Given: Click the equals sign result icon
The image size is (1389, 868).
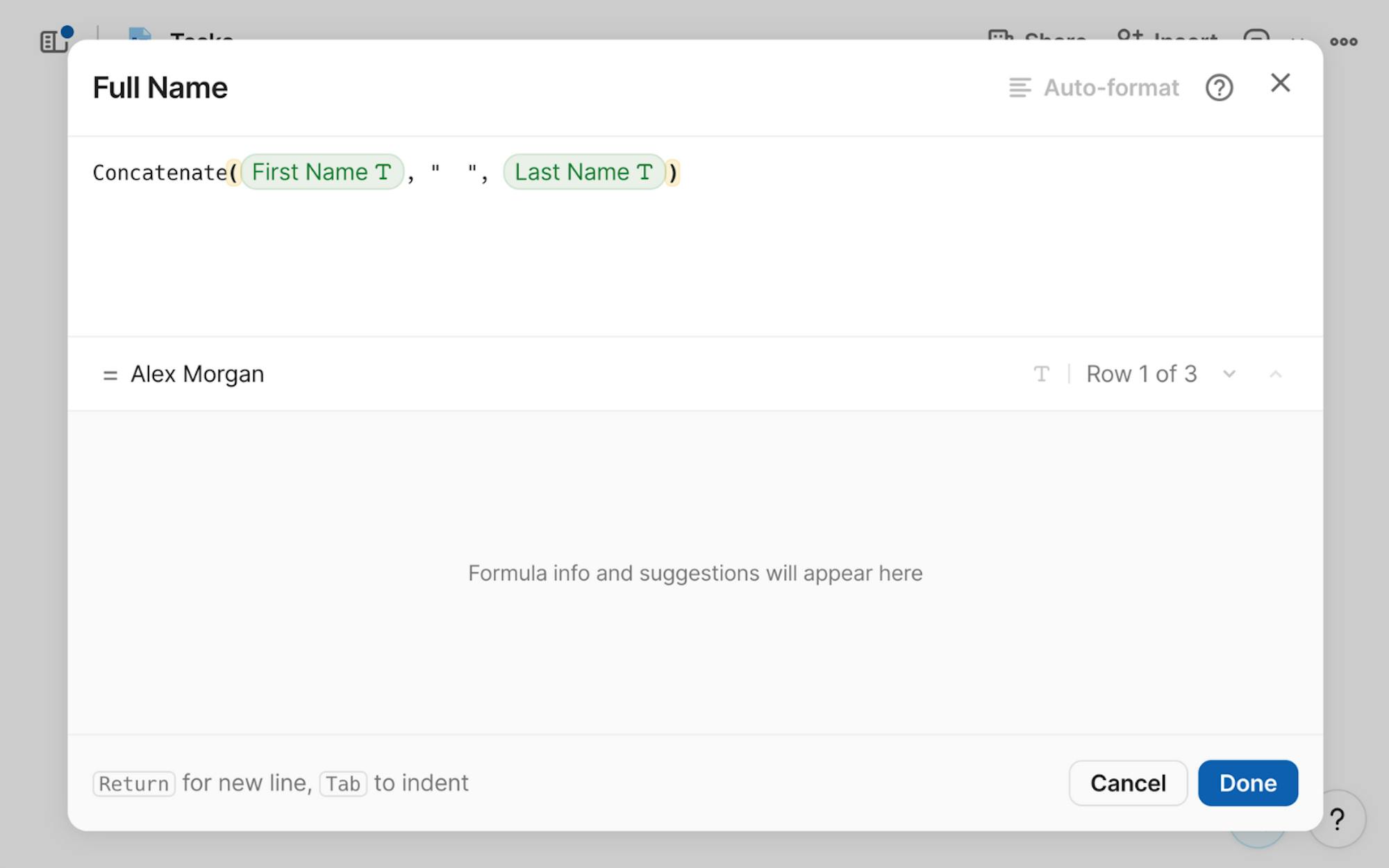Looking at the screenshot, I should click(110, 376).
